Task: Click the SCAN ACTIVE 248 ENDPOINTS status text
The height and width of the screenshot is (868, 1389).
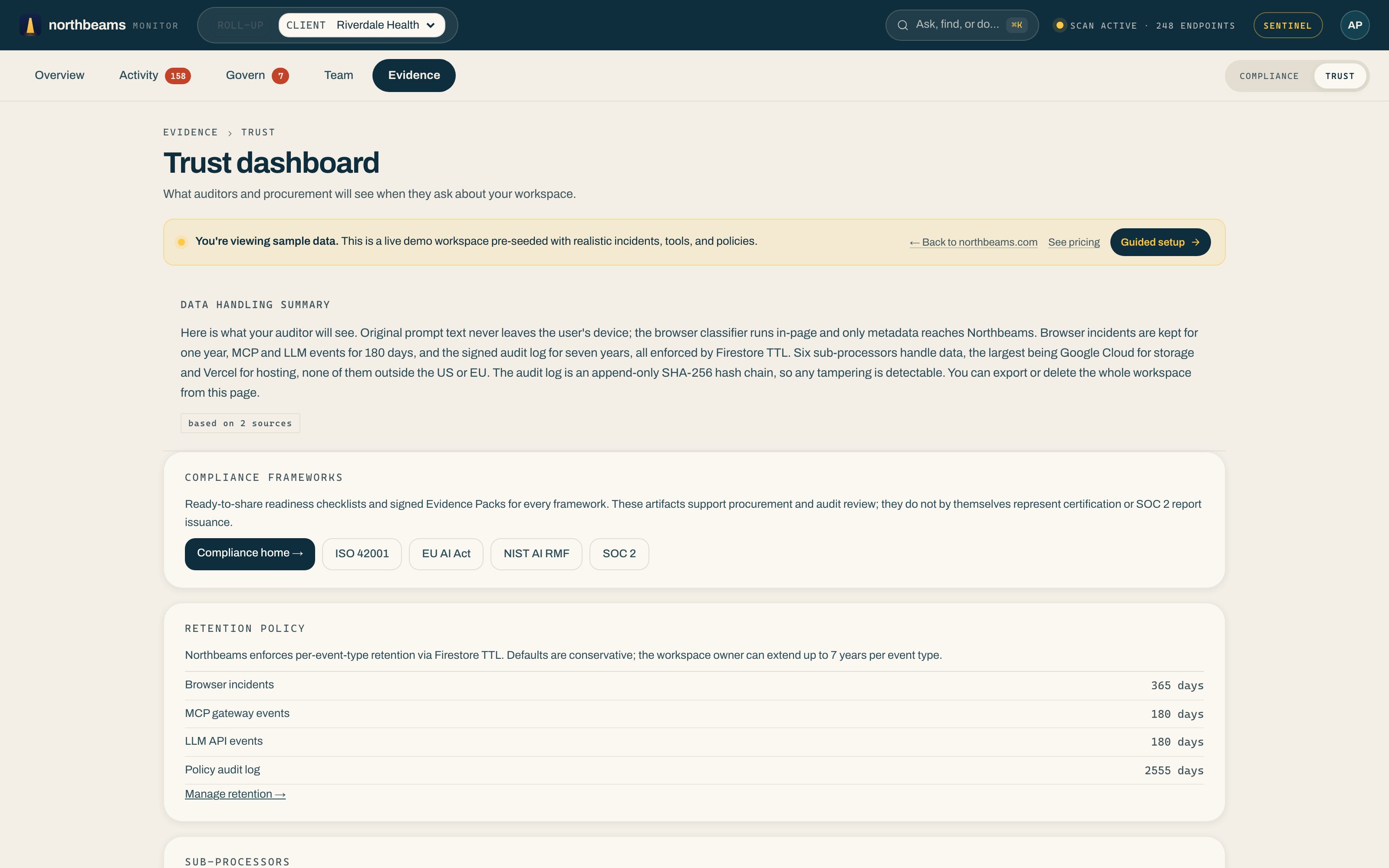Action: coord(1152,26)
